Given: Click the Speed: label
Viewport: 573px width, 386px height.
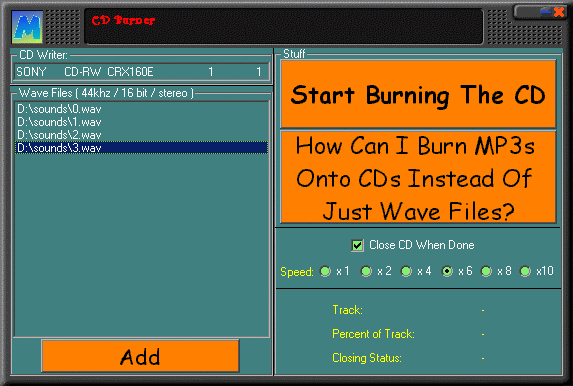Looking at the screenshot, I should click(x=297, y=272).
